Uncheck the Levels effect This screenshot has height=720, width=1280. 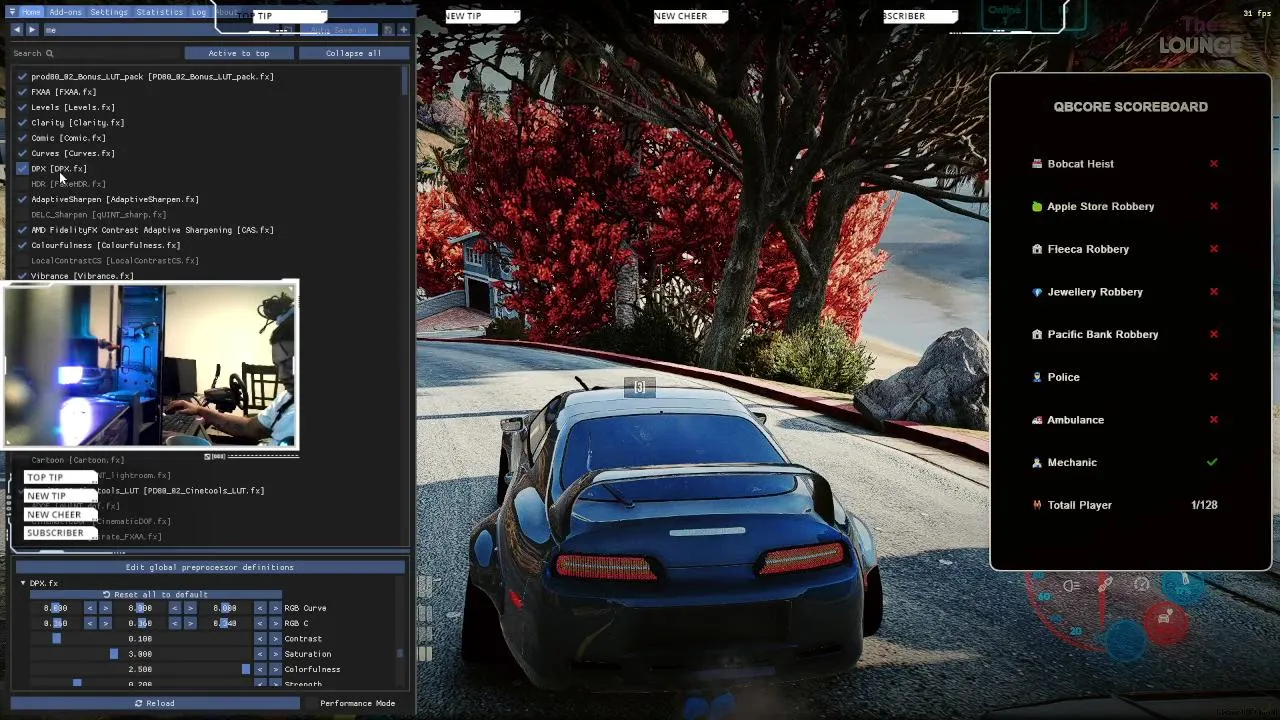click(22, 107)
